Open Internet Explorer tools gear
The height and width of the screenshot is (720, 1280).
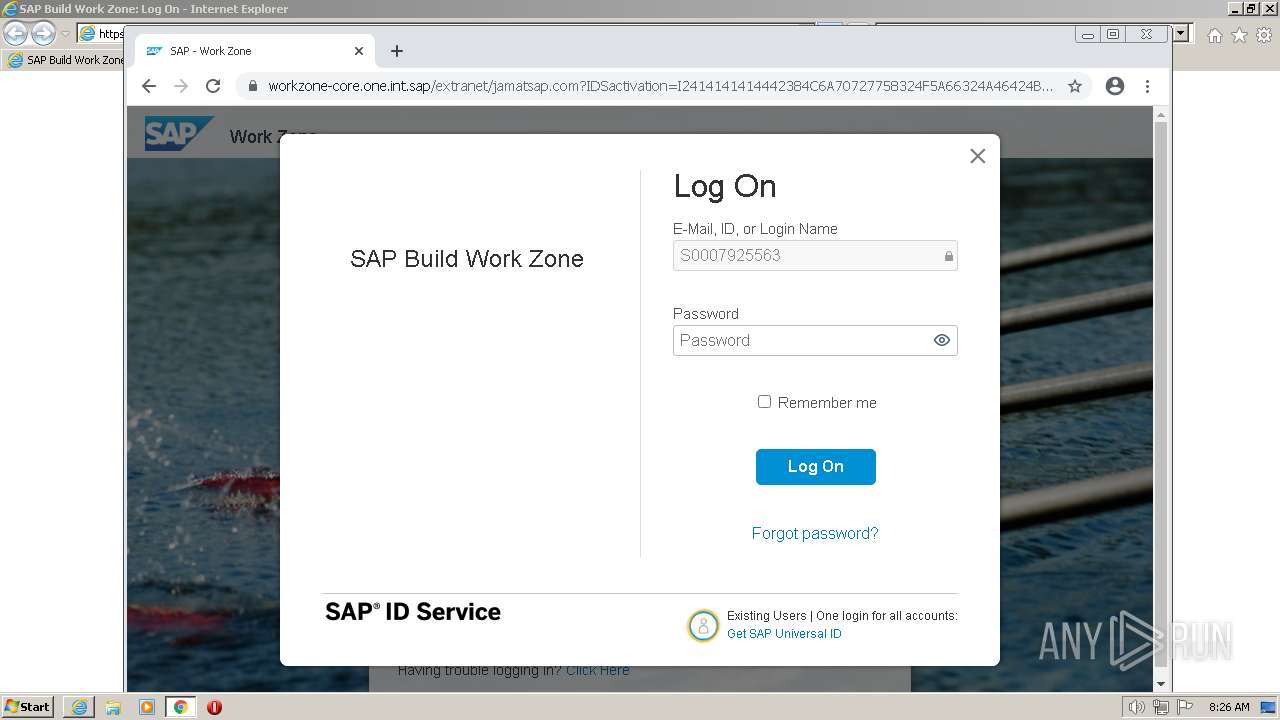click(x=1264, y=35)
